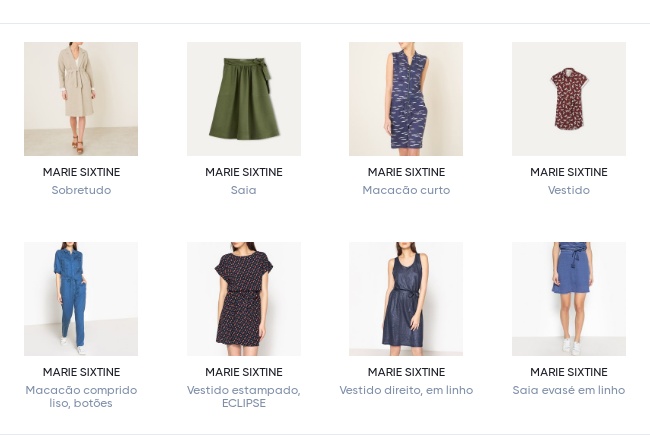Click MARIE SIXTINE brand above Vestido estampado
Image resolution: width=650 pixels, height=435 pixels.
tap(243, 372)
